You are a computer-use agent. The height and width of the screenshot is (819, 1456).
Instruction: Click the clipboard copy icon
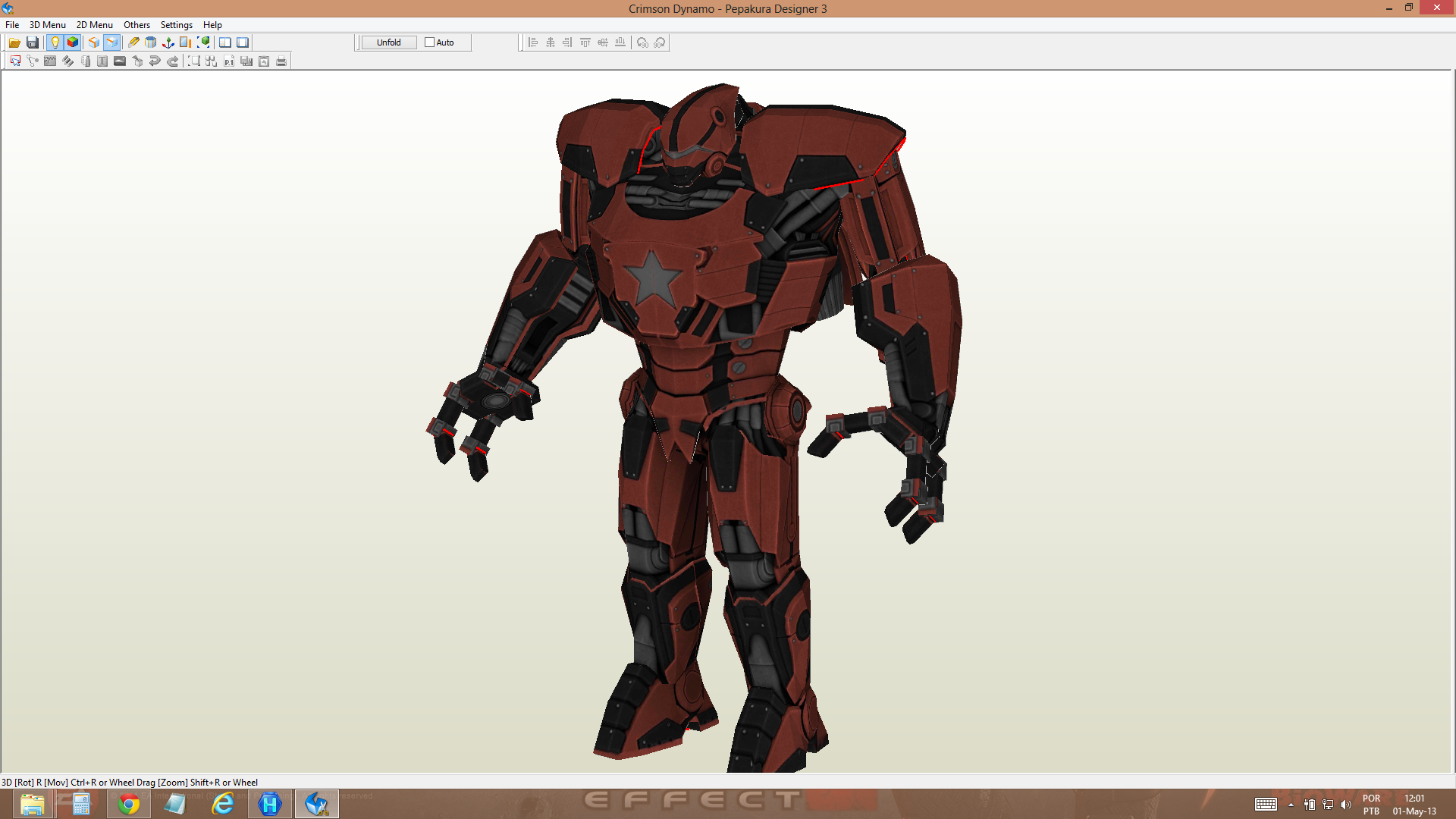pyautogui.click(x=264, y=61)
